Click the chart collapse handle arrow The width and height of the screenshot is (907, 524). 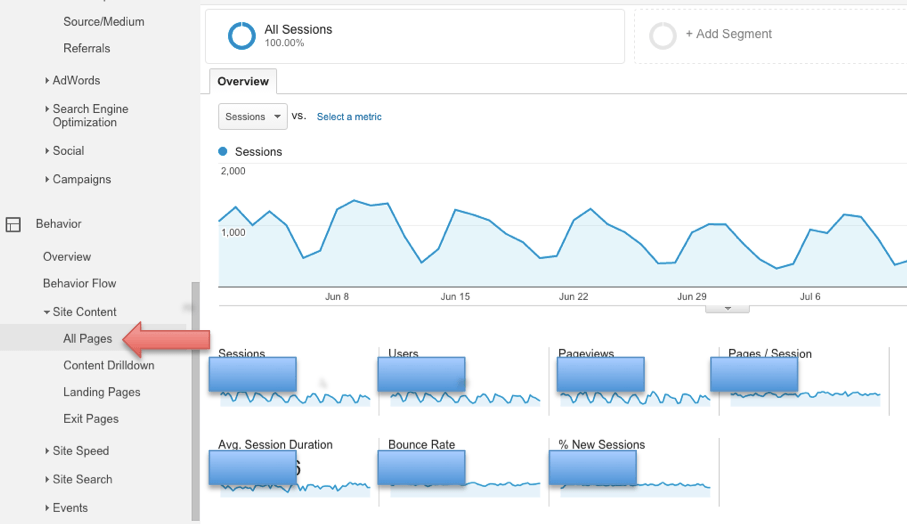point(728,309)
